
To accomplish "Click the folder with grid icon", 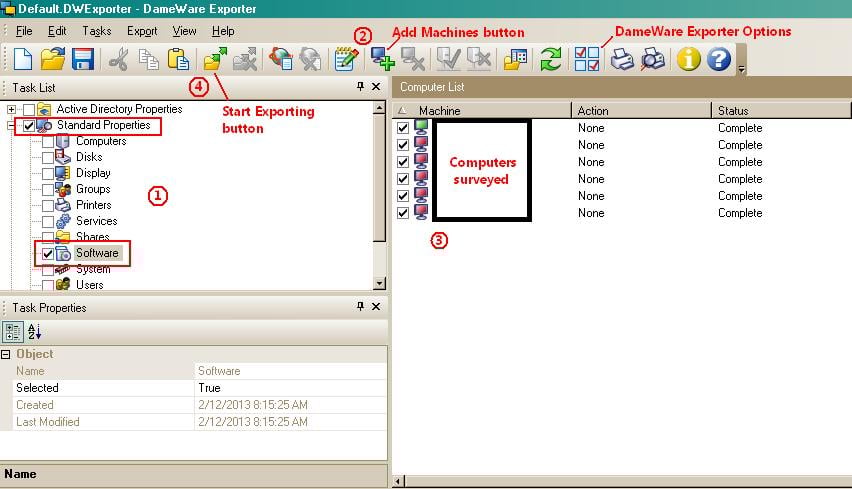I will 515,59.
